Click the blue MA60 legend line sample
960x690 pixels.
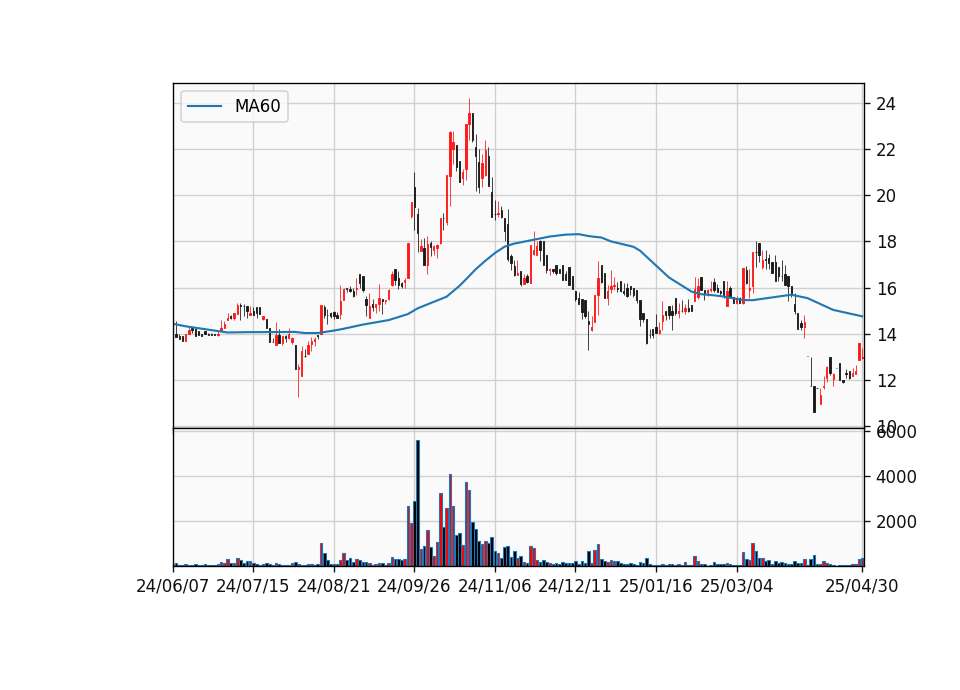coord(204,106)
